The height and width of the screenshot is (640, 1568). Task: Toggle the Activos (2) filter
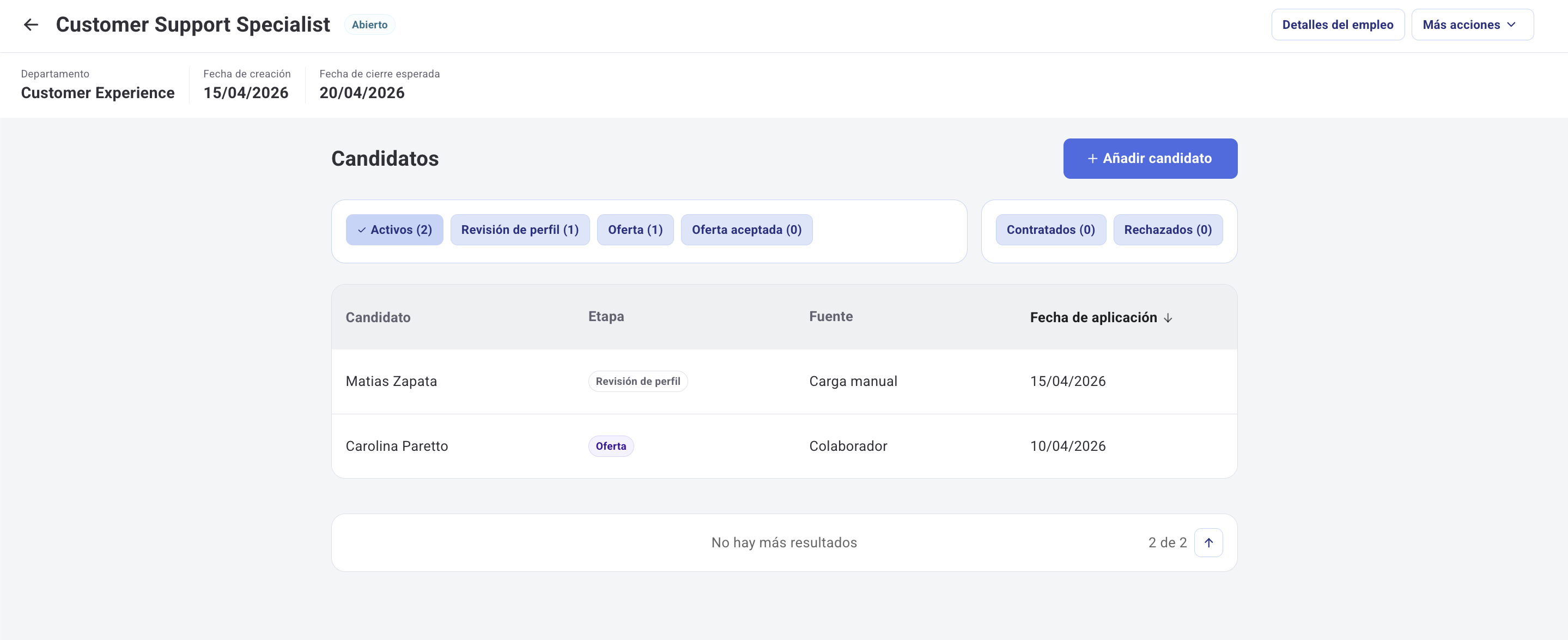coord(394,230)
